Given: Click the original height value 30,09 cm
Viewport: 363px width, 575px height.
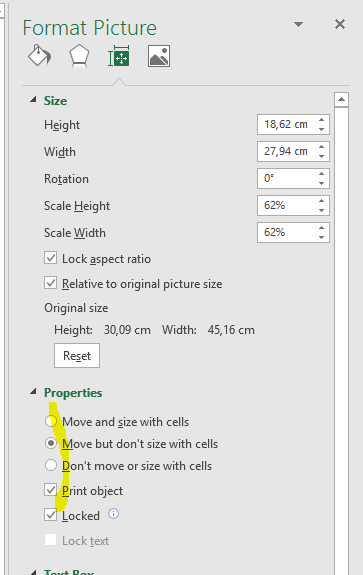Looking at the screenshot, I should coord(127,330).
